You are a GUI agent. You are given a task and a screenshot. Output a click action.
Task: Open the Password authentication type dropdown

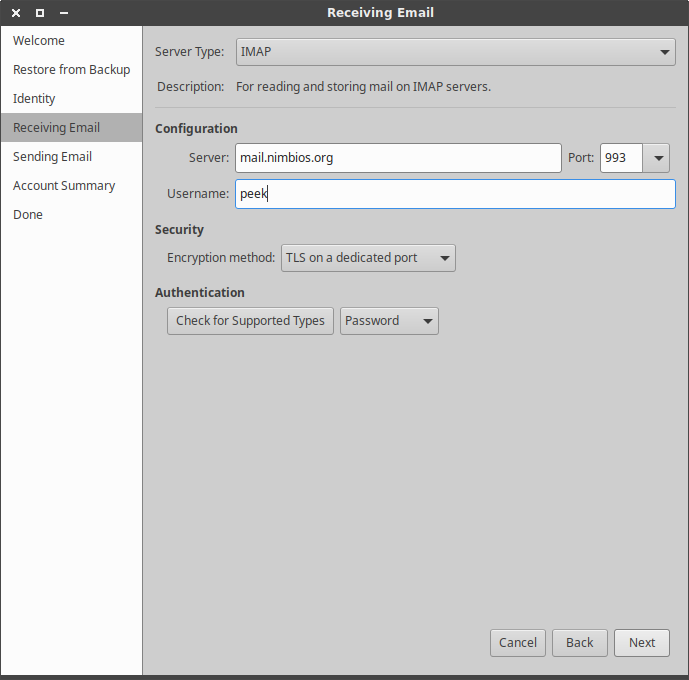389,321
